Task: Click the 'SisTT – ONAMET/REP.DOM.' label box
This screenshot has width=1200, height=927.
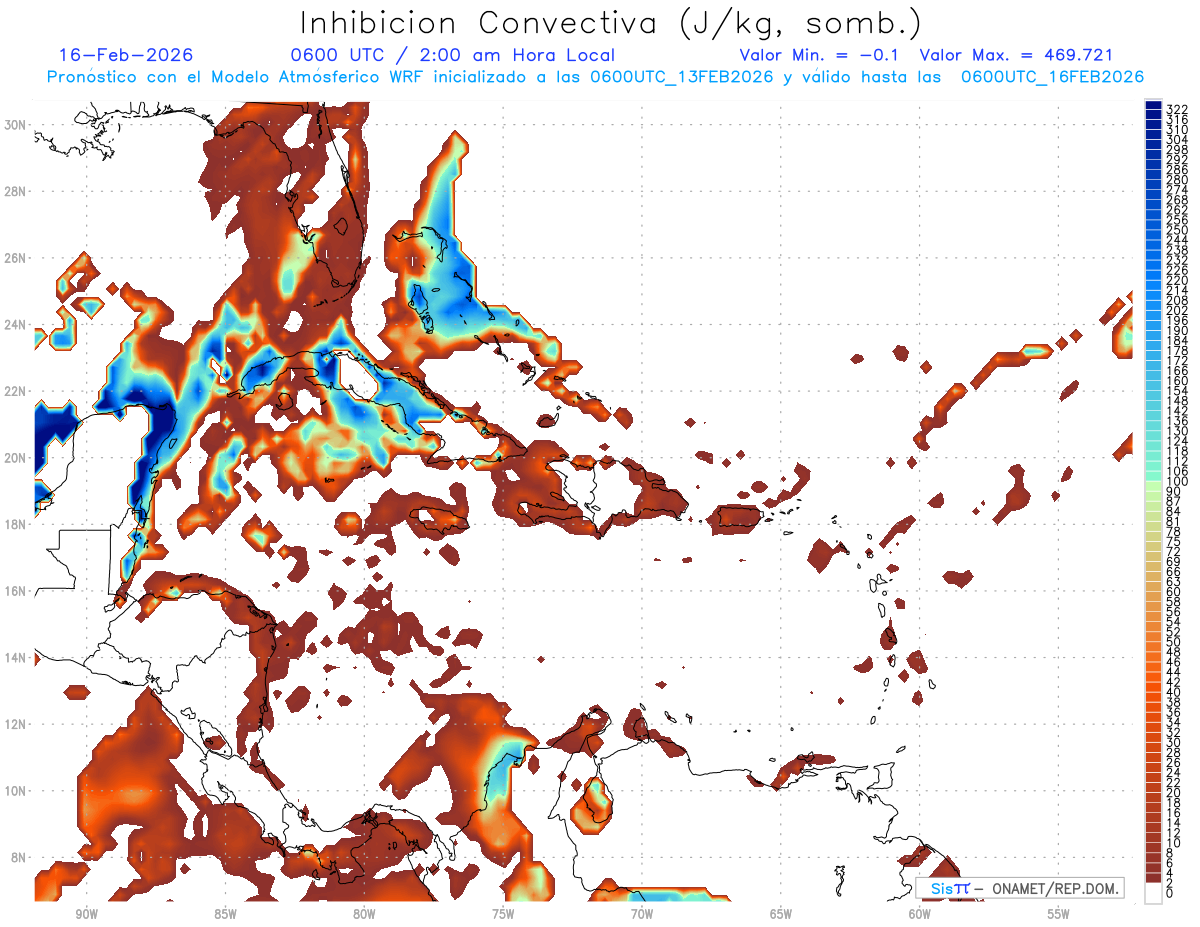Action: [x=1020, y=889]
